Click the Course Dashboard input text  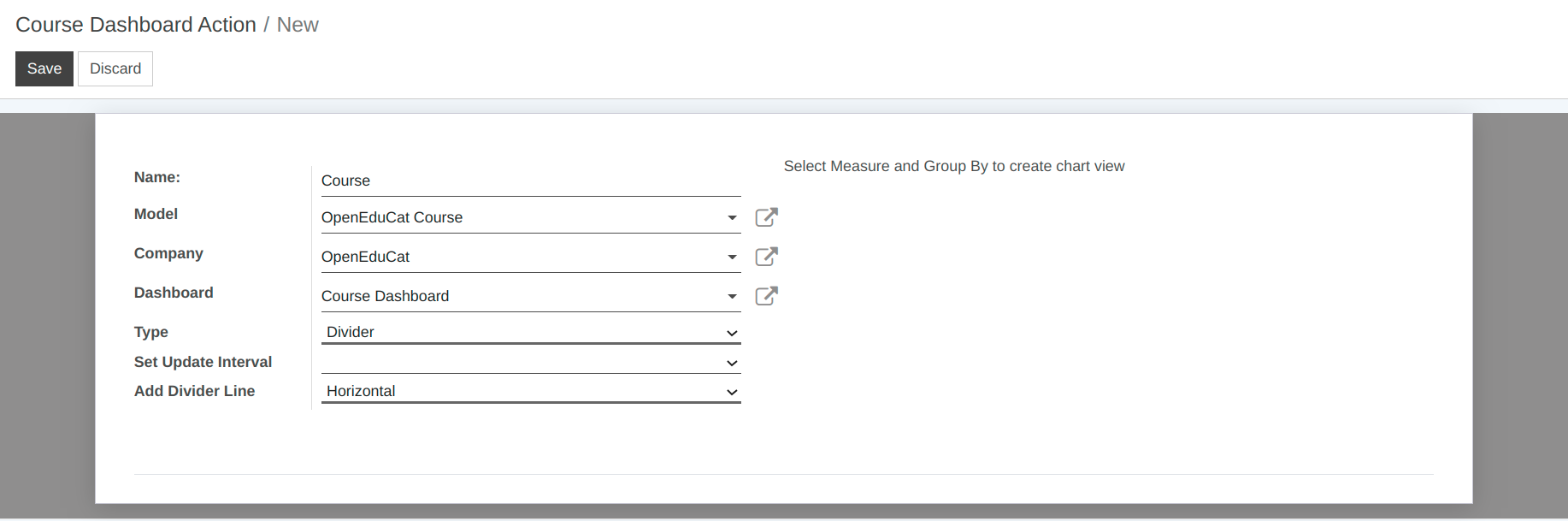click(385, 296)
